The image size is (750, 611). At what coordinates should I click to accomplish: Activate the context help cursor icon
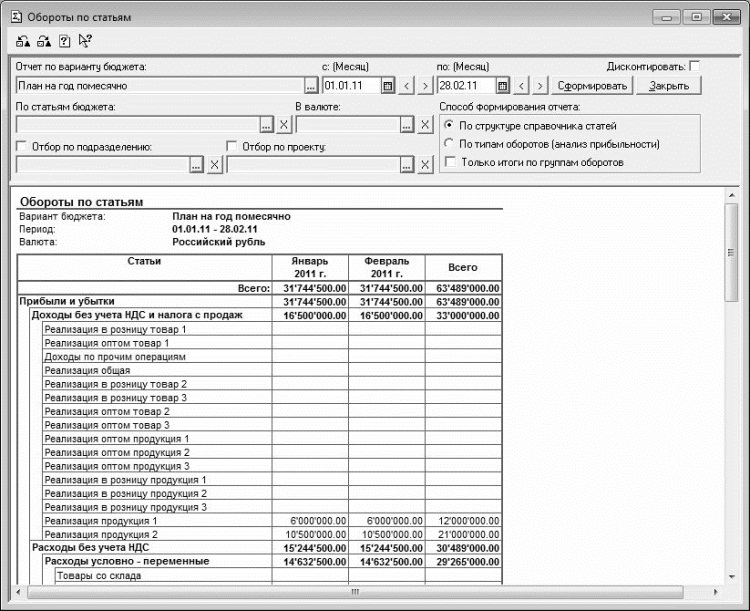pos(85,41)
